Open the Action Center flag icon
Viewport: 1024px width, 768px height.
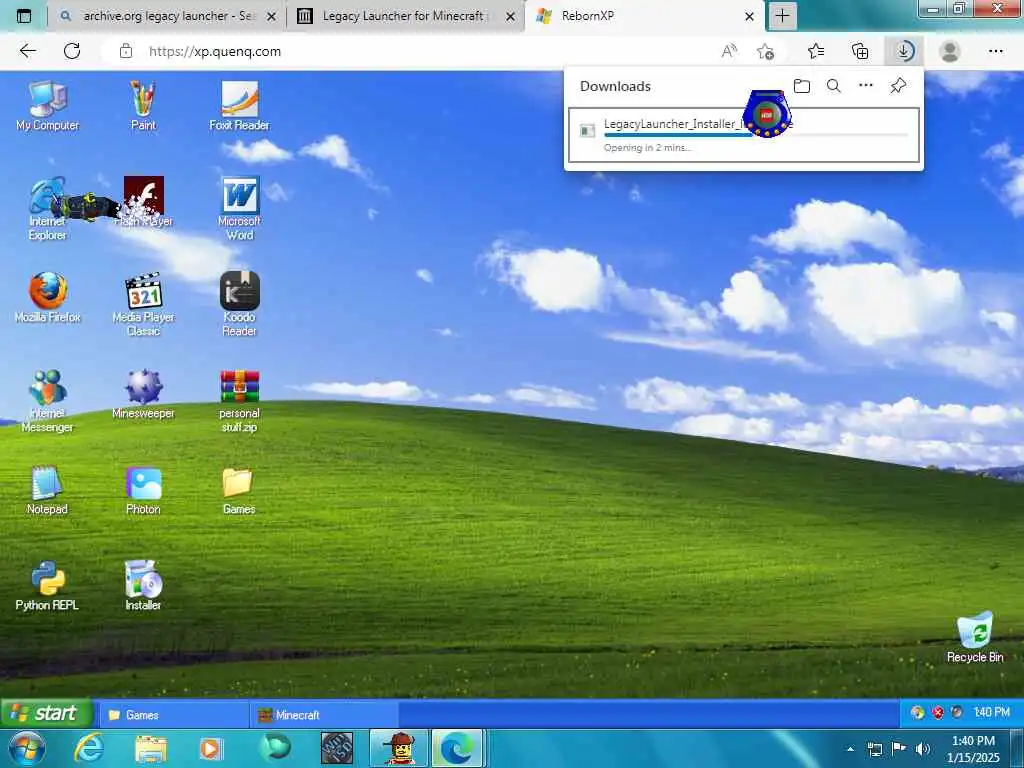pyautogui.click(x=899, y=749)
